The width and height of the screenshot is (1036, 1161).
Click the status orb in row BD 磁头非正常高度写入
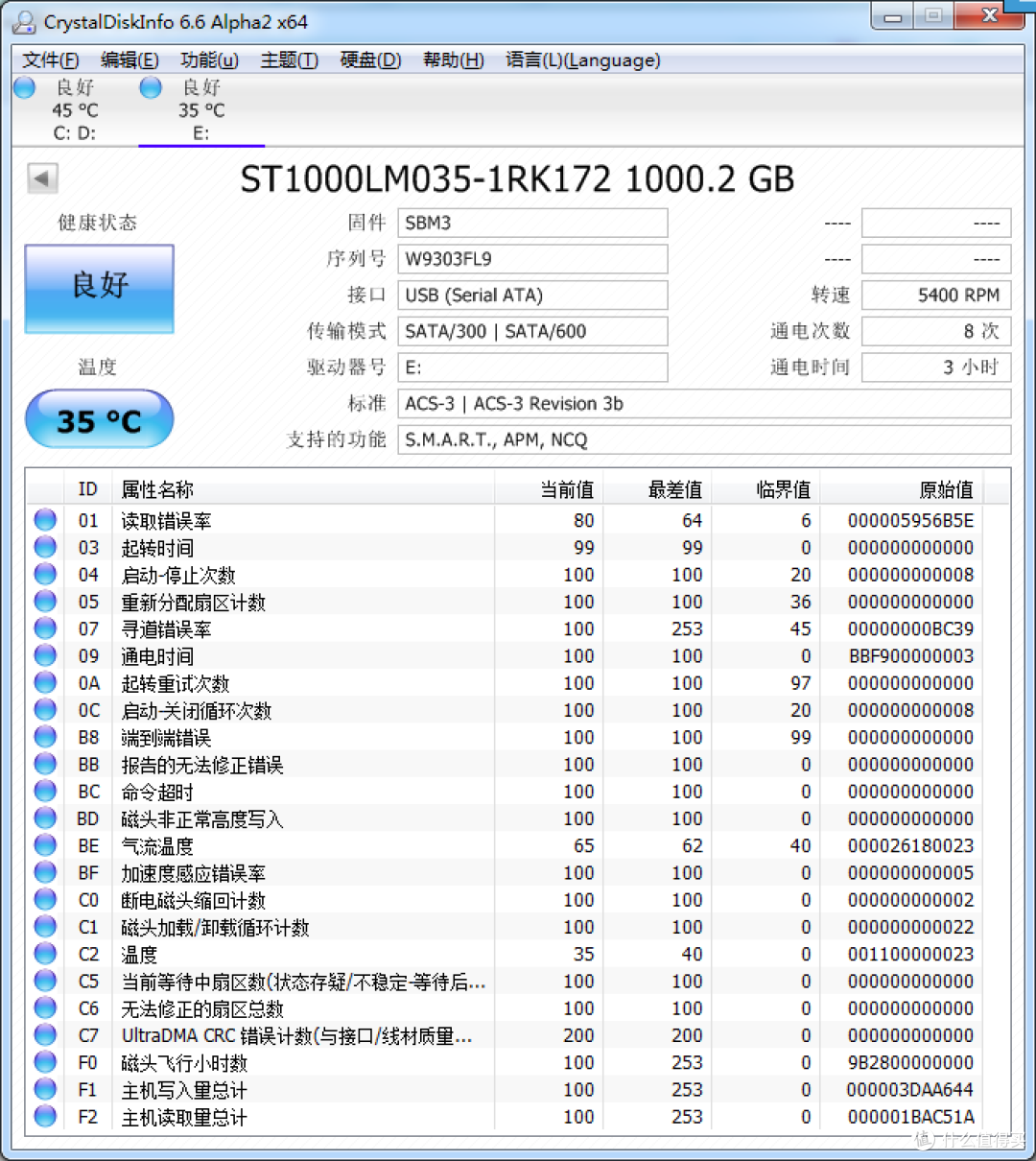tap(45, 818)
